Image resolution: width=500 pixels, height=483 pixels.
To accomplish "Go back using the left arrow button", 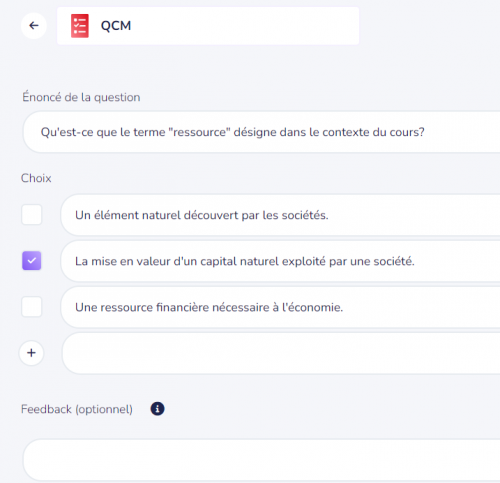I will pyautogui.click(x=34, y=26).
